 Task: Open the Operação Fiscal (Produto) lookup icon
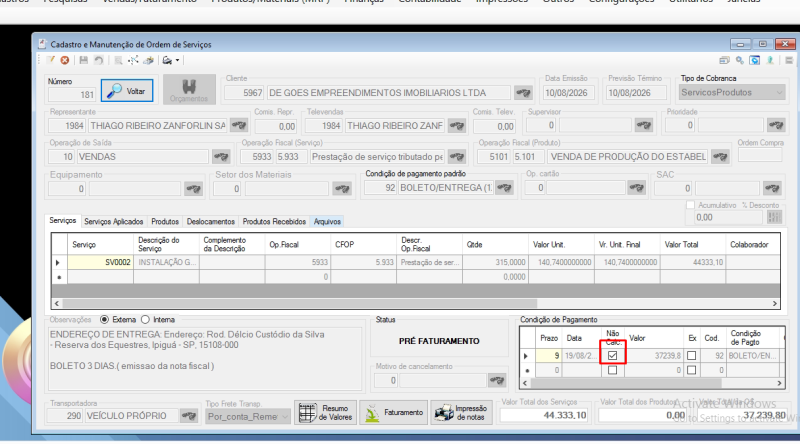click(x=720, y=157)
